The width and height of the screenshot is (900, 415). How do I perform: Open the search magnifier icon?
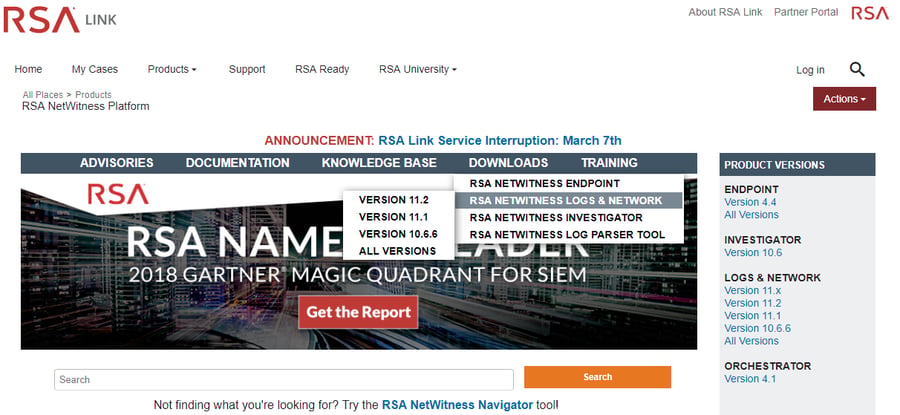[x=857, y=69]
